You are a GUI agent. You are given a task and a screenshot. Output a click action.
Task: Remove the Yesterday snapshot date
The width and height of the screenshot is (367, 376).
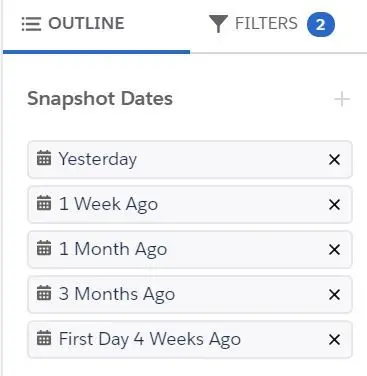[x=334, y=160]
